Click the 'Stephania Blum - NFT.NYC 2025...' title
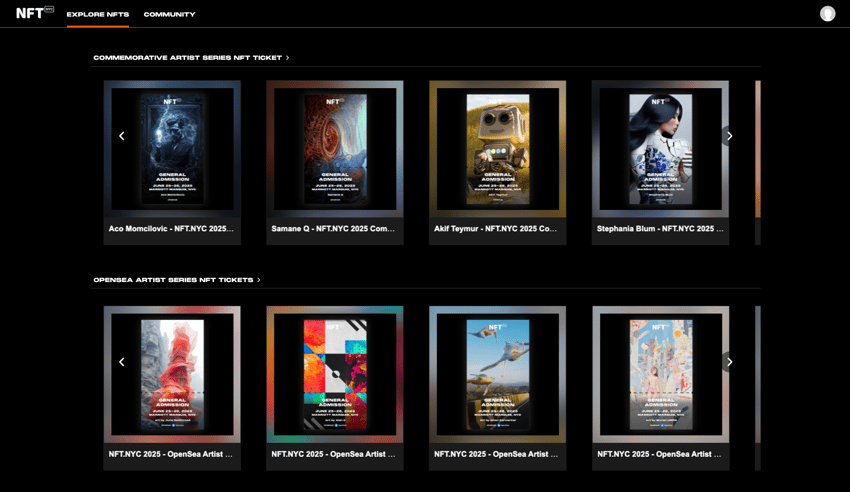Screen dimensions: 850x492 pos(660,229)
